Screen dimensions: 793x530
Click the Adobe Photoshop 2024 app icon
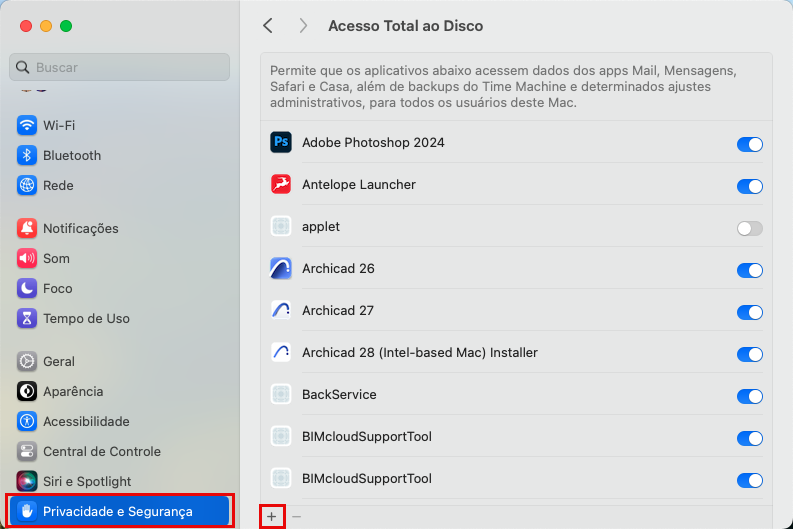[281, 142]
